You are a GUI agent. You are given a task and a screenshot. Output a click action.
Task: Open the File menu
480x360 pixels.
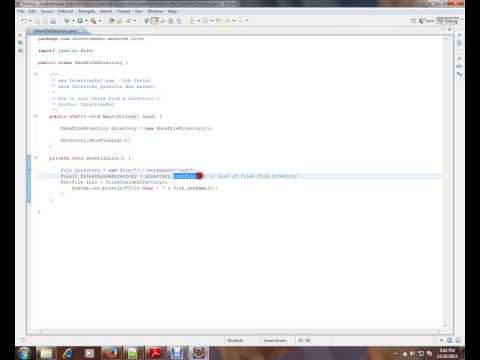click(21, 11)
